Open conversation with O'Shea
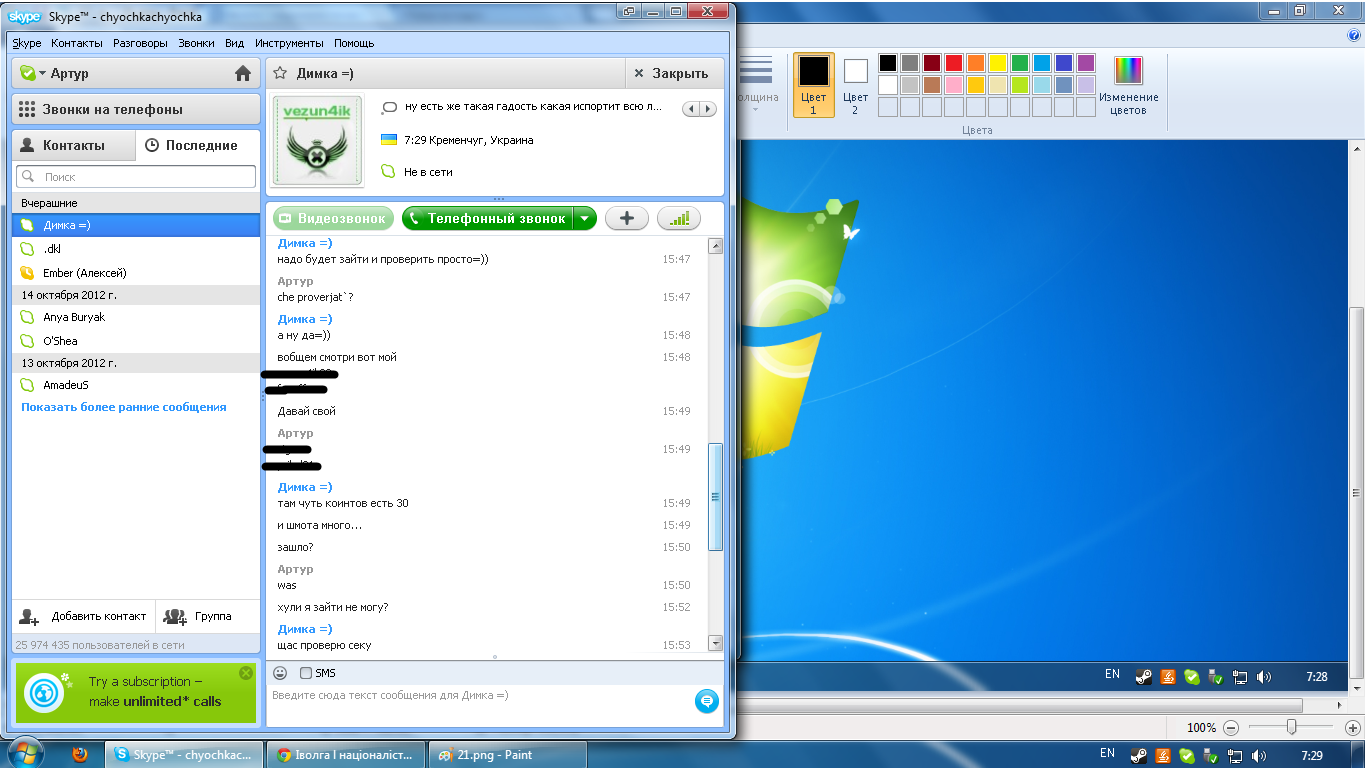The image size is (1366, 768). (x=136, y=341)
